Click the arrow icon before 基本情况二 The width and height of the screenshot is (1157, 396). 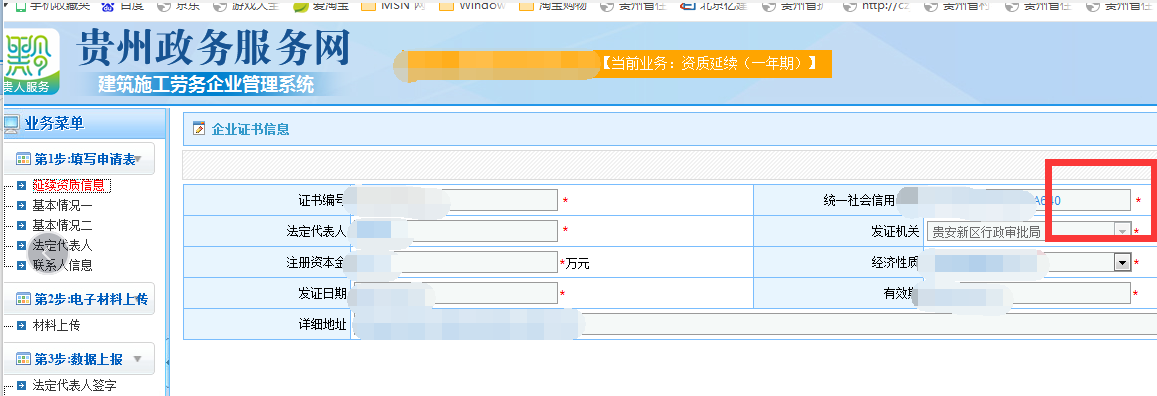pos(21,225)
